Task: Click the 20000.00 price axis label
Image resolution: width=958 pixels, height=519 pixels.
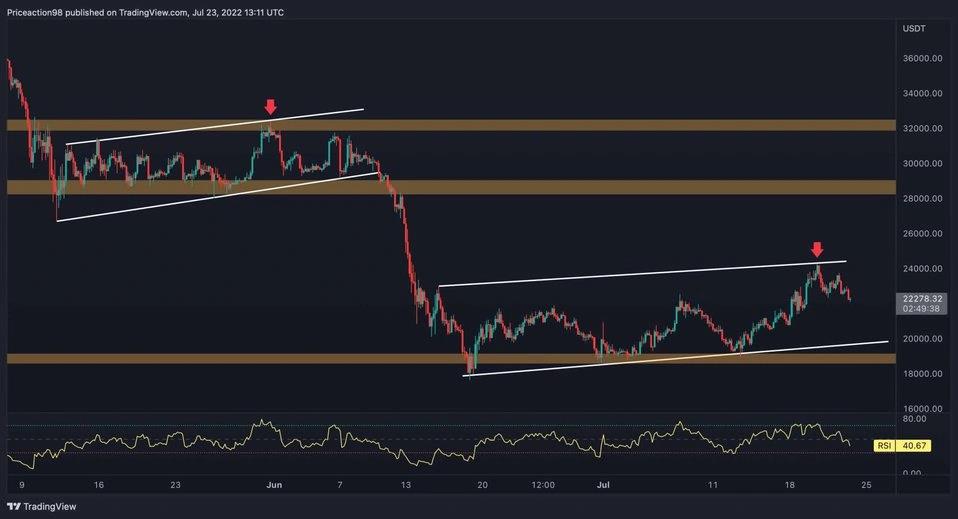Action: point(923,339)
